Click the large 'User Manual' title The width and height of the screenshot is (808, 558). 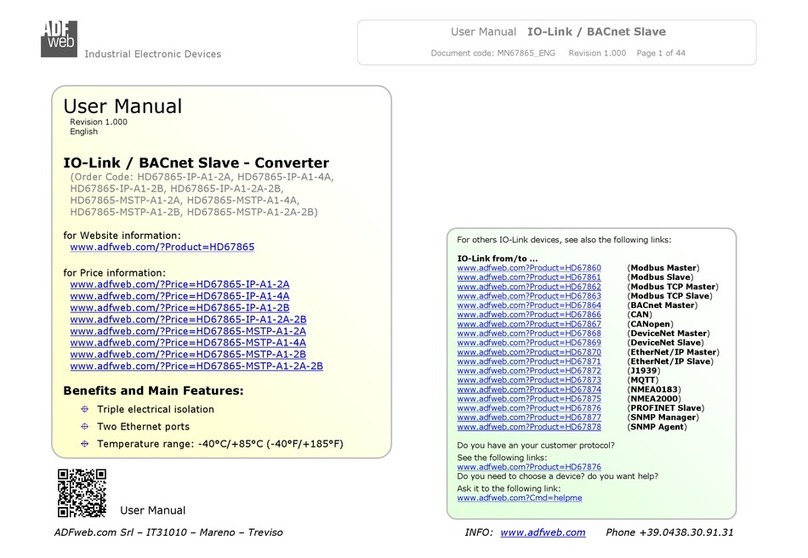(x=123, y=106)
